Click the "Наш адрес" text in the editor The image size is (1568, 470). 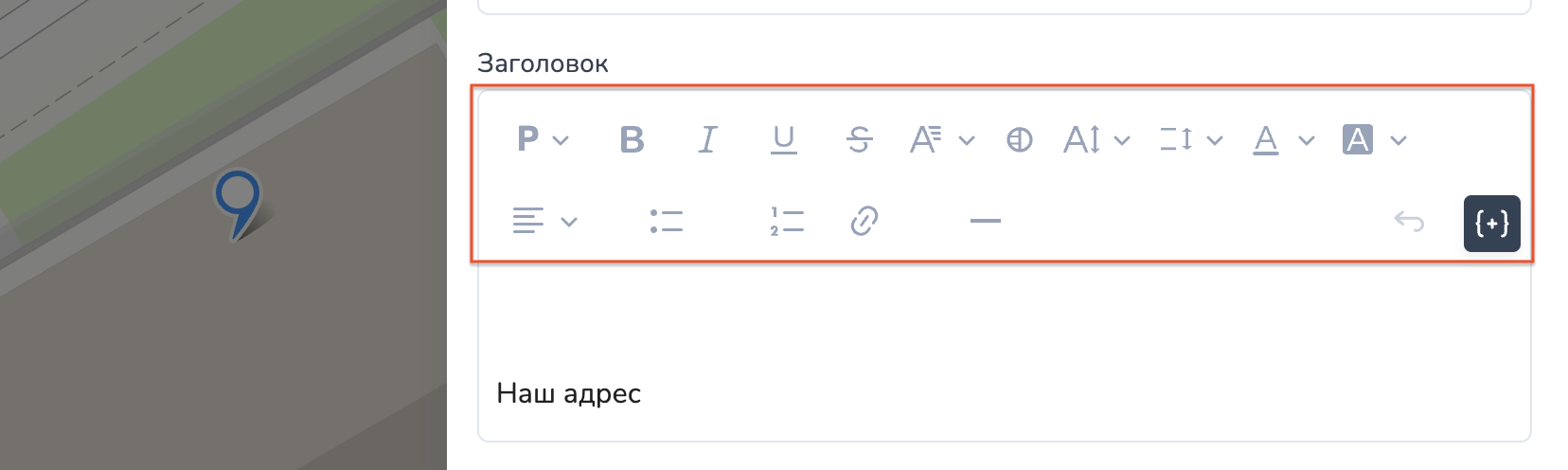569,393
